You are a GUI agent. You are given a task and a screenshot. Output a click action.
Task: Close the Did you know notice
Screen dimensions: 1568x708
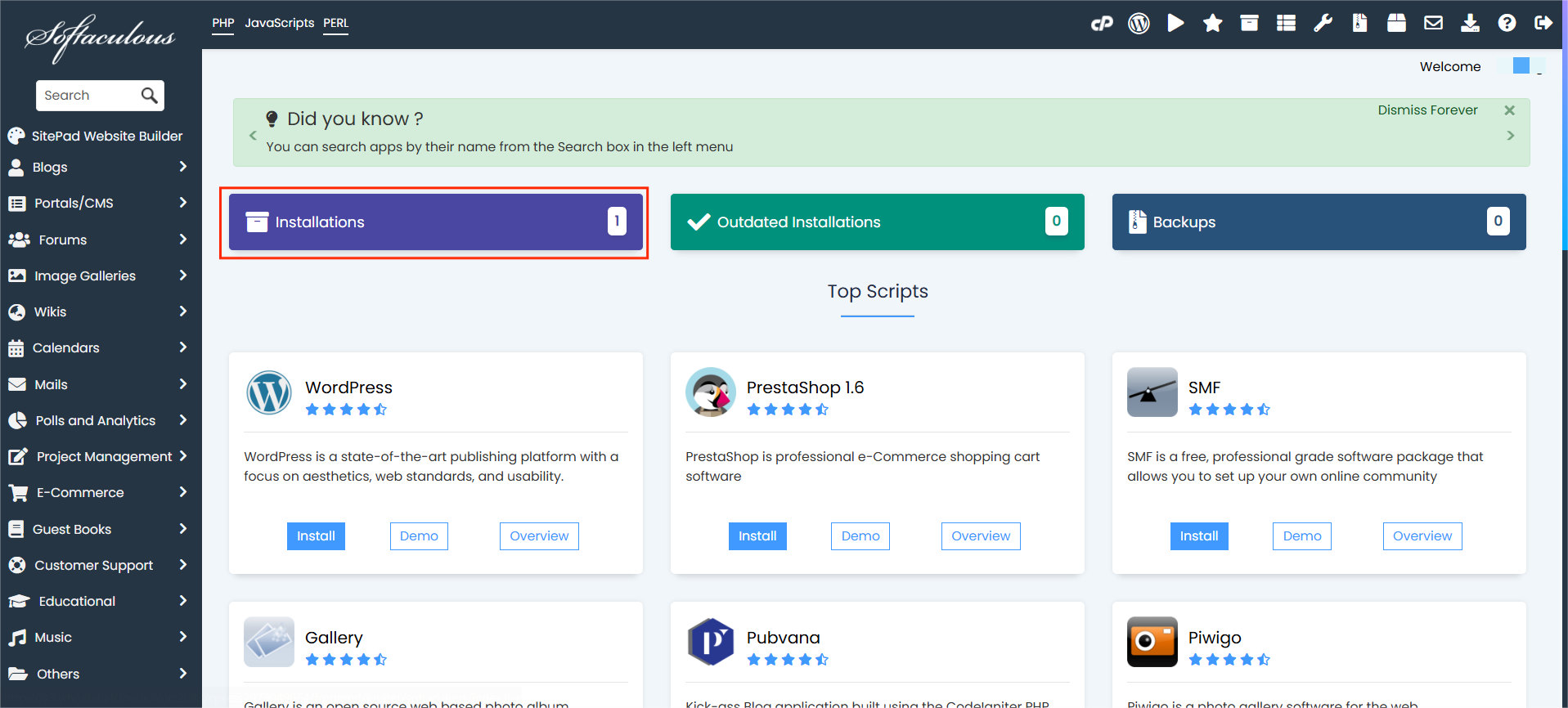[1510, 110]
